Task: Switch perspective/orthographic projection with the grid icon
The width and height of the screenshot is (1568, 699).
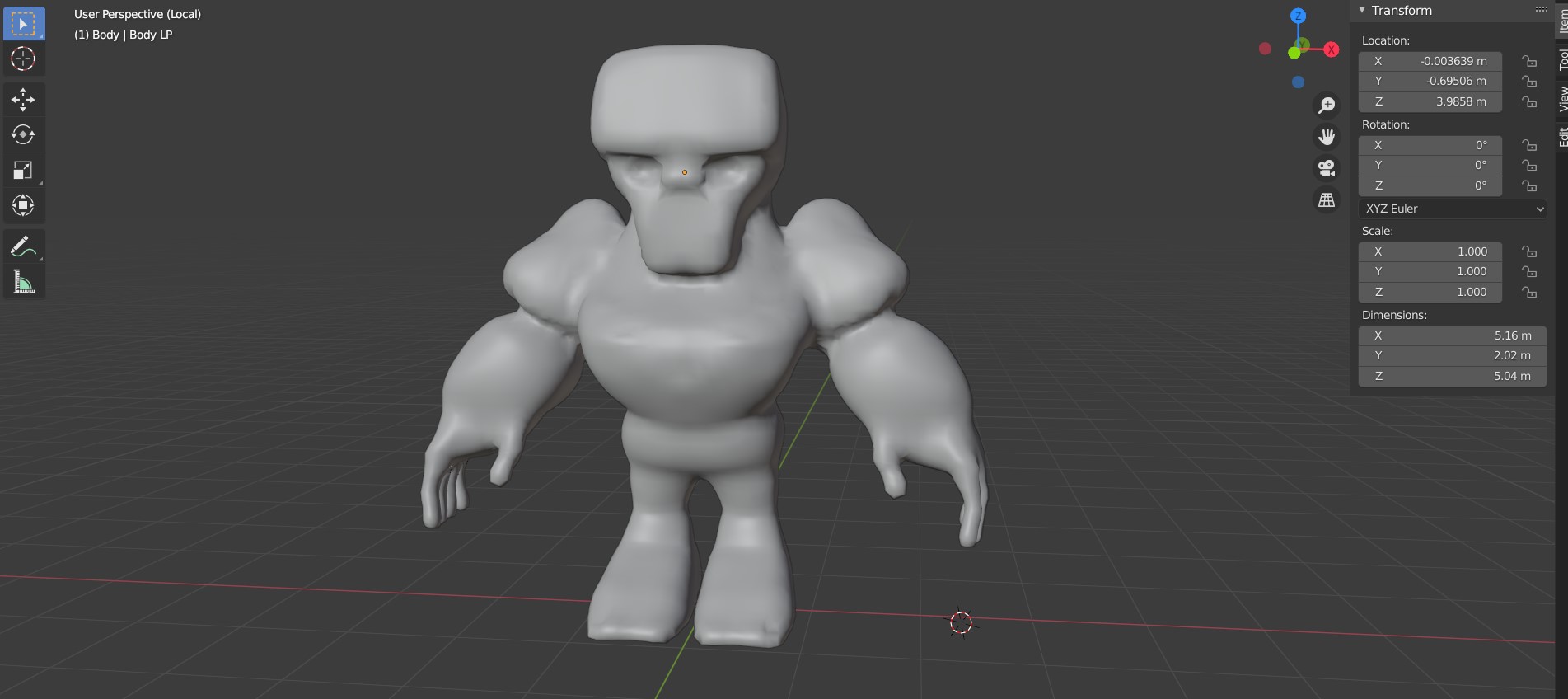Action: click(x=1327, y=199)
